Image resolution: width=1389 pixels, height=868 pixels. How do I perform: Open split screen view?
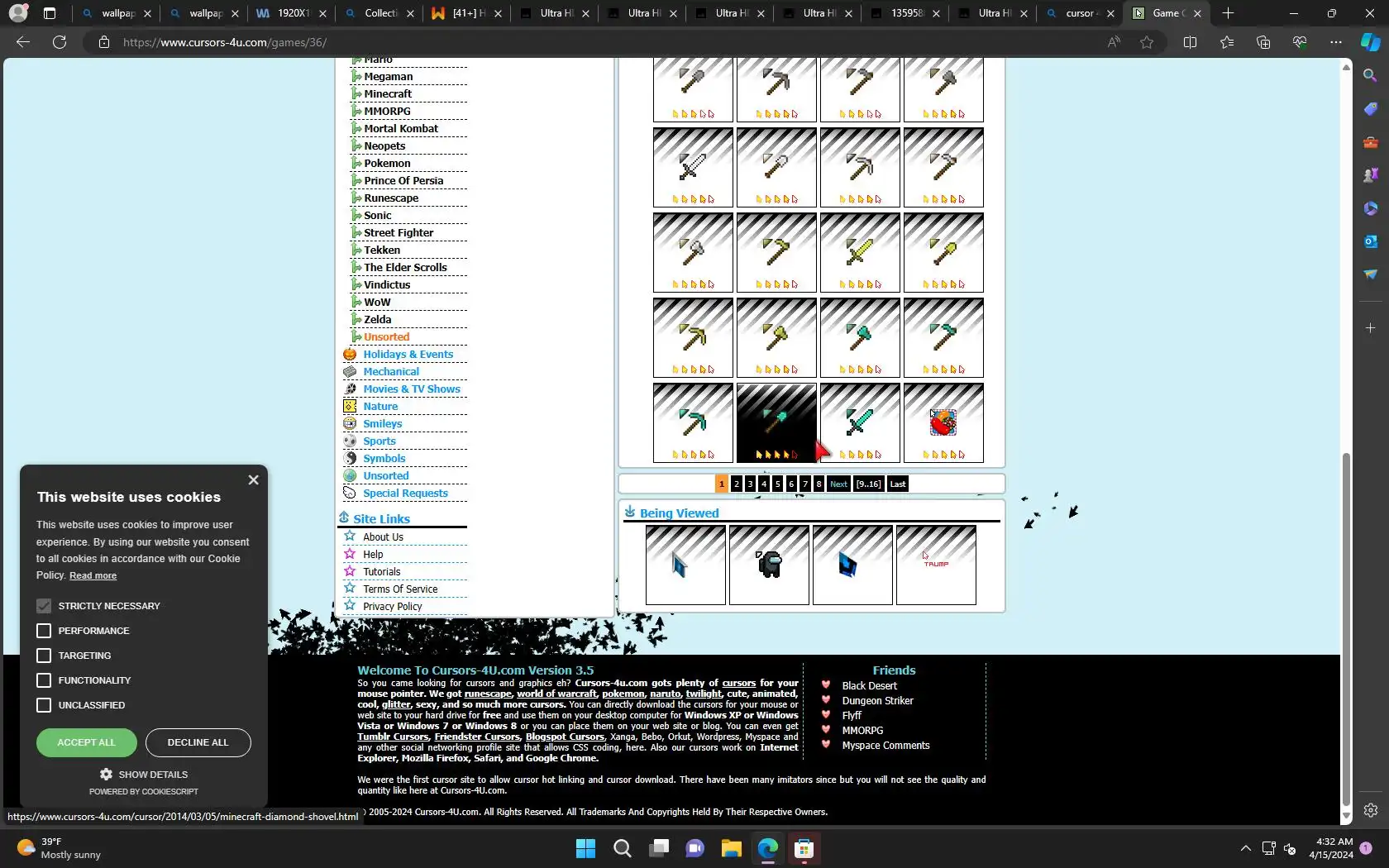point(1190,42)
